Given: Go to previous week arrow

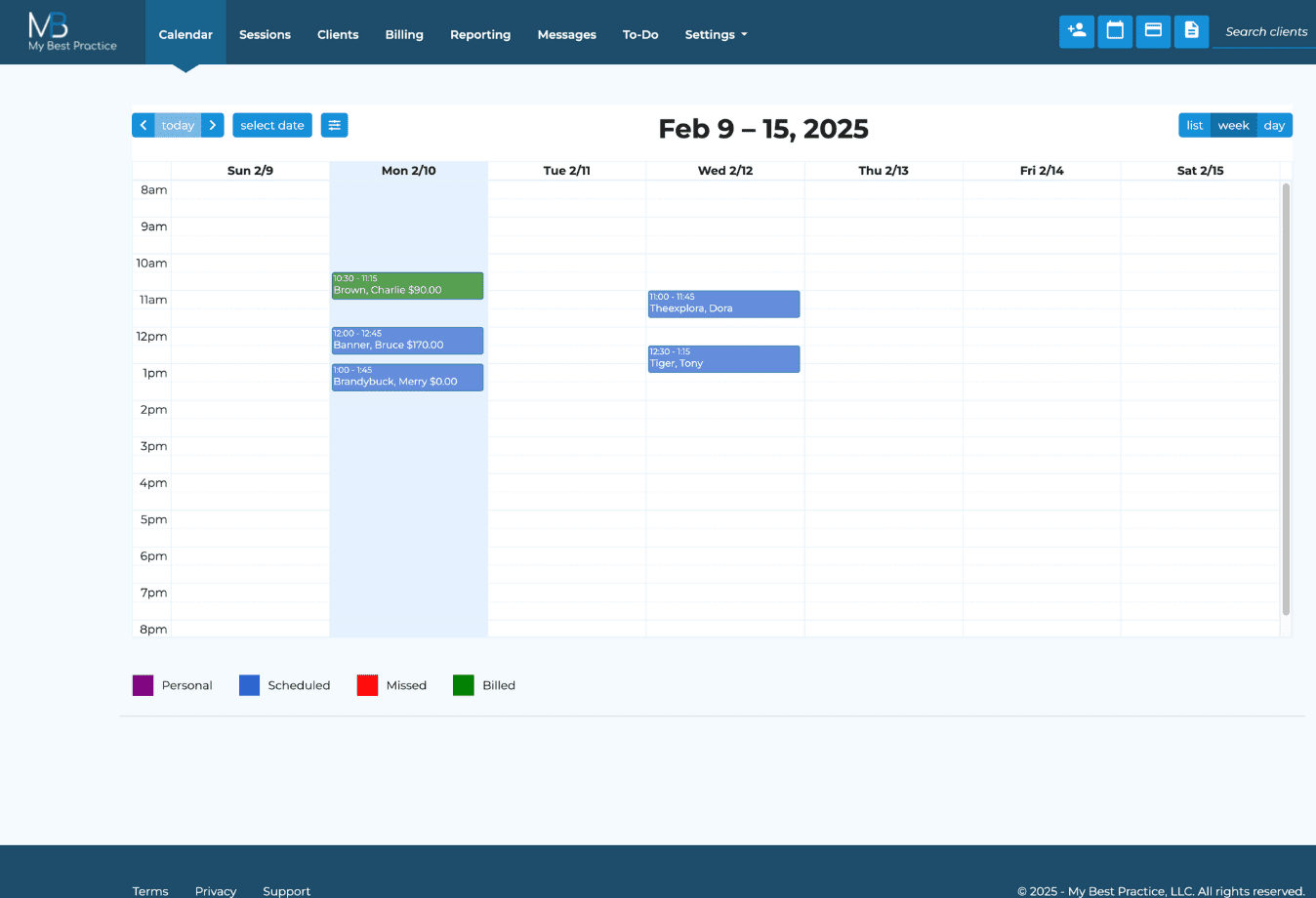Looking at the screenshot, I should [x=144, y=125].
